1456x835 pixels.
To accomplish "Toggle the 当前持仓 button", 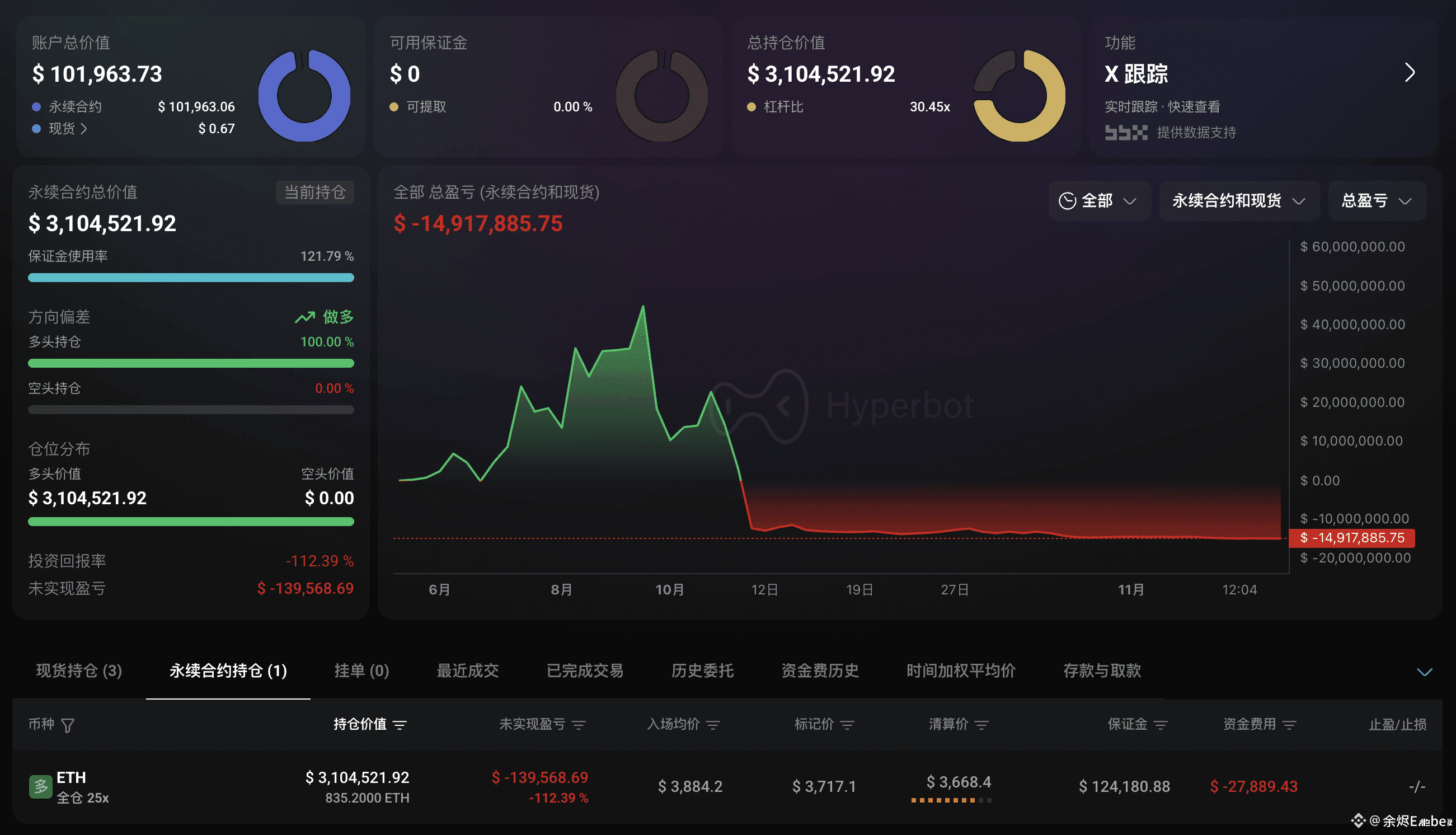I will click(x=314, y=192).
